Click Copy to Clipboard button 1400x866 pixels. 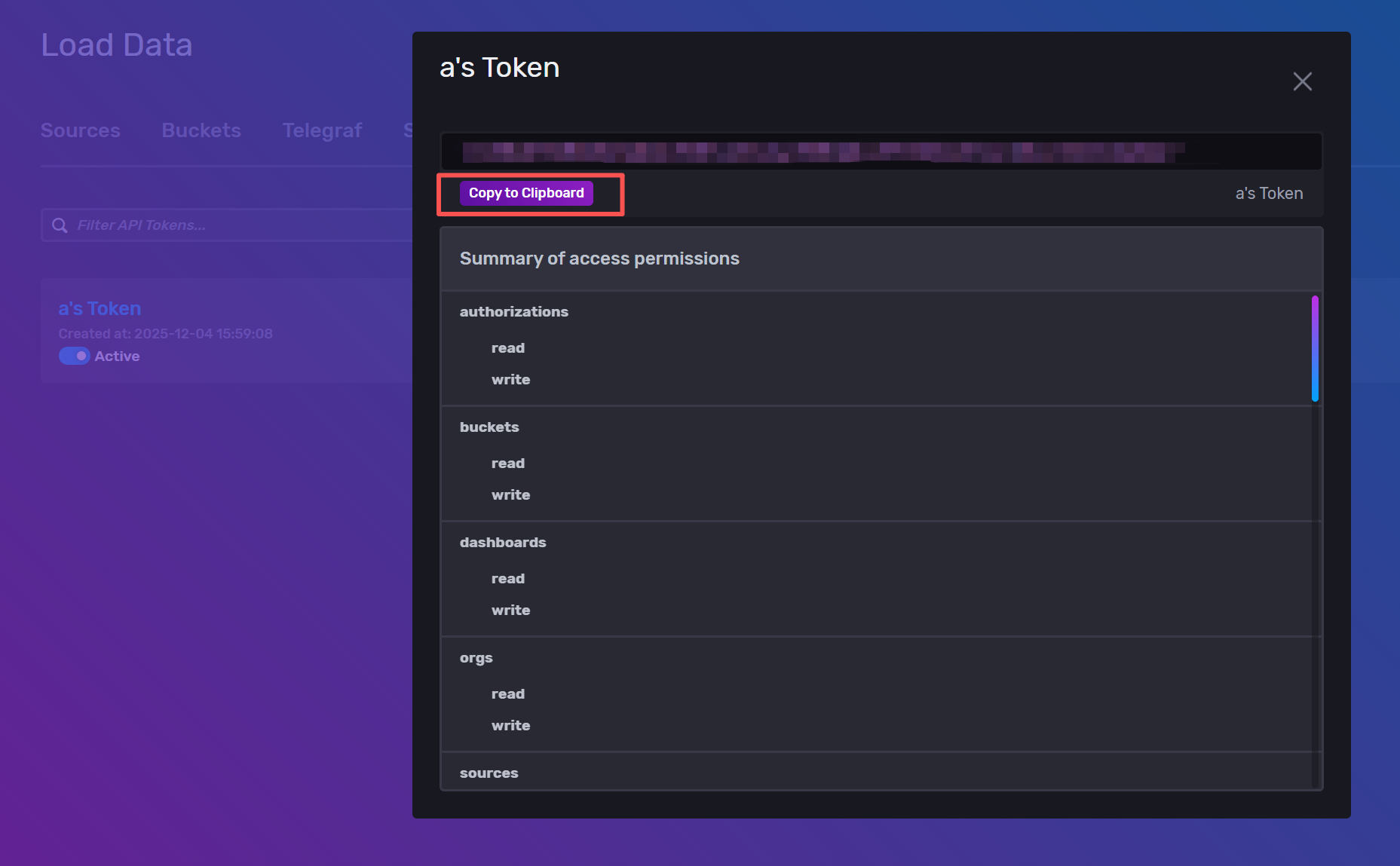[x=526, y=193]
